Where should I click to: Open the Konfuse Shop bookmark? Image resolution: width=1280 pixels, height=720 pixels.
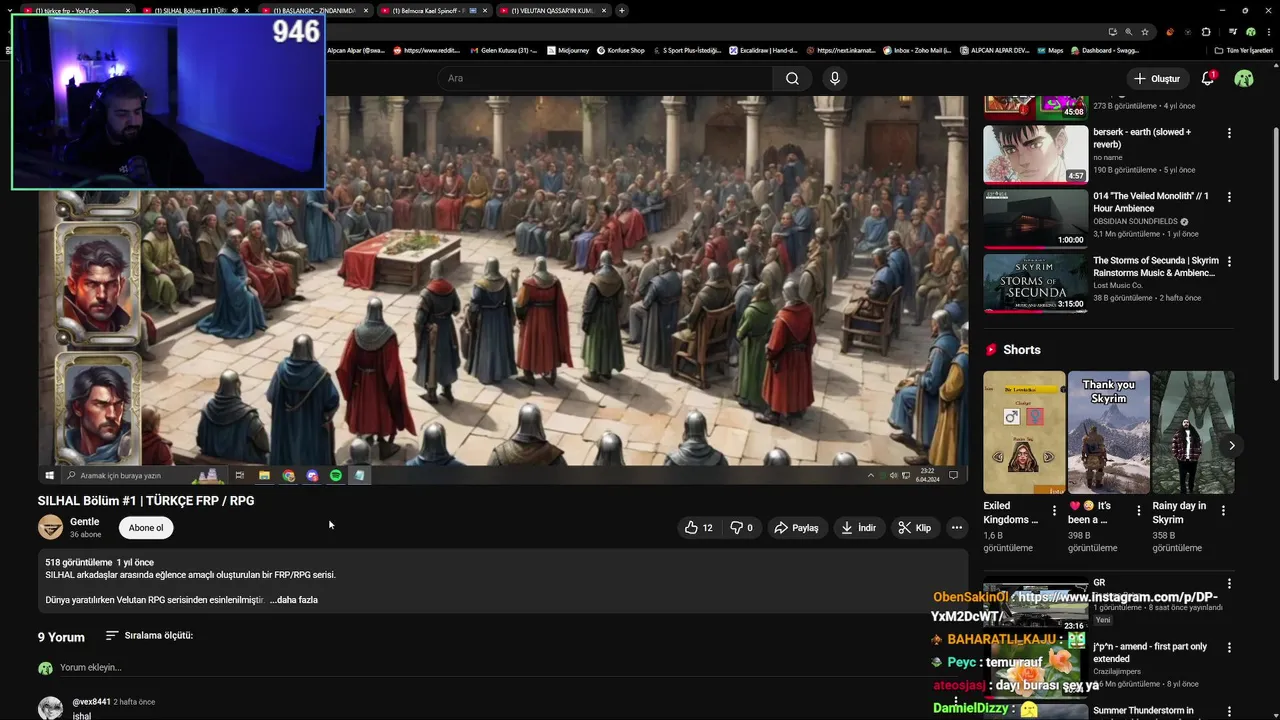pyautogui.click(x=621, y=50)
